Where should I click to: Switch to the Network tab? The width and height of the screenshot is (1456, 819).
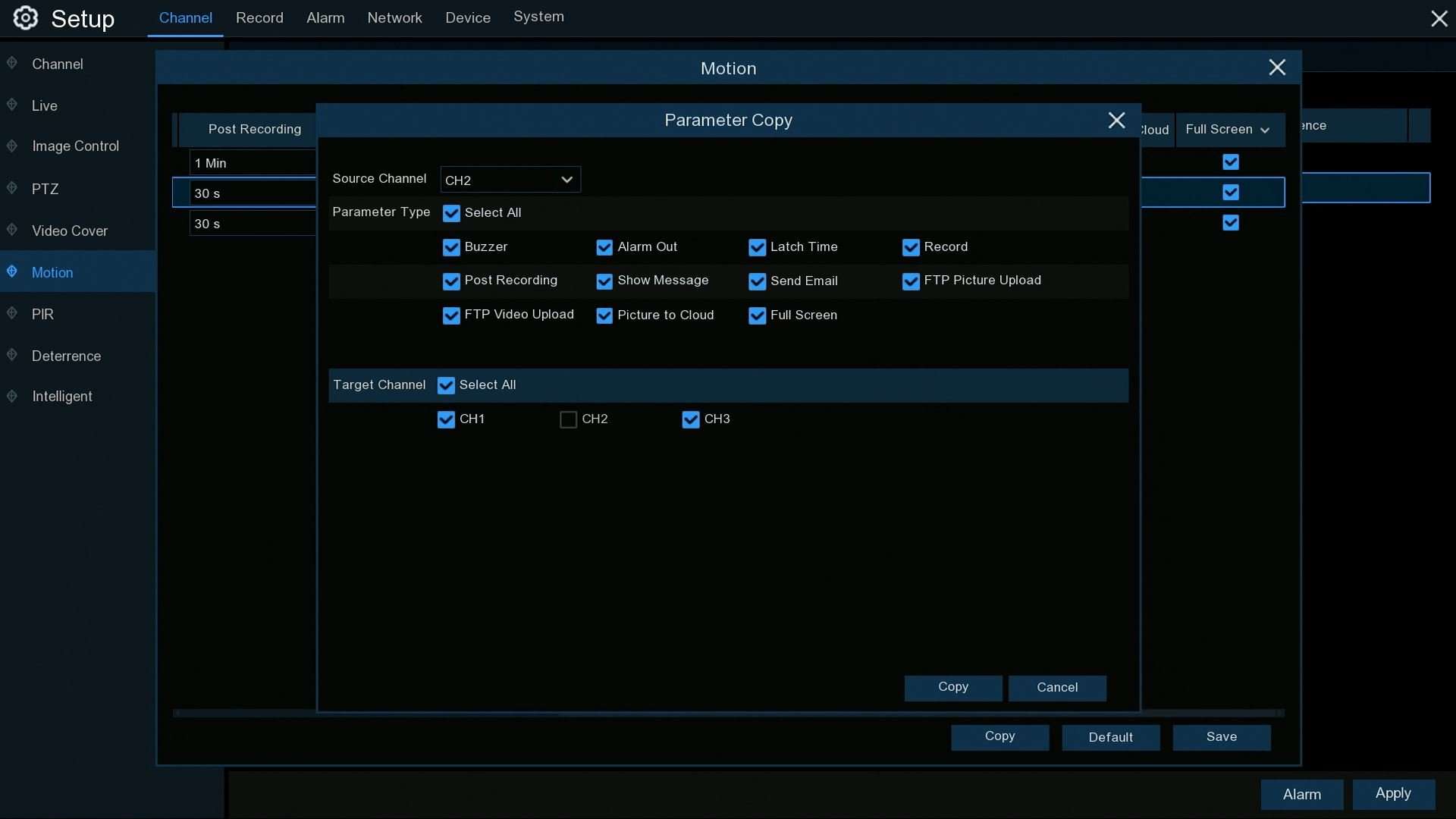tap(394, 17)
